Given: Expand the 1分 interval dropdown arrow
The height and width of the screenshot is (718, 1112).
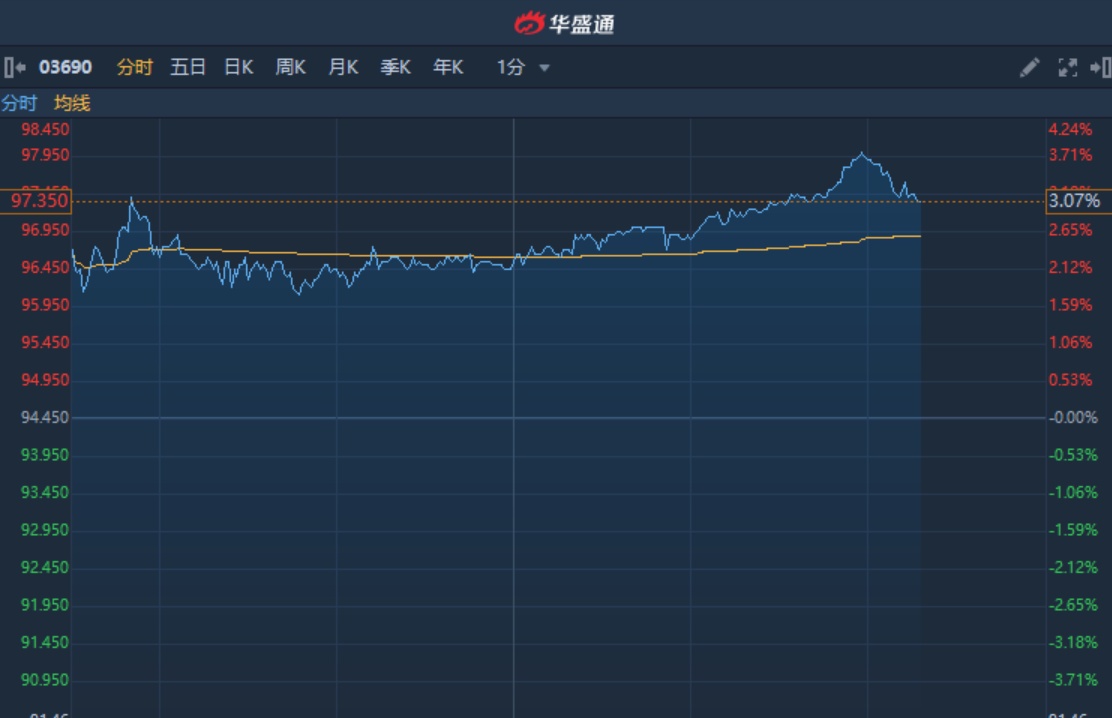Looking at the screenshot, I should click(x=545, y=68).
